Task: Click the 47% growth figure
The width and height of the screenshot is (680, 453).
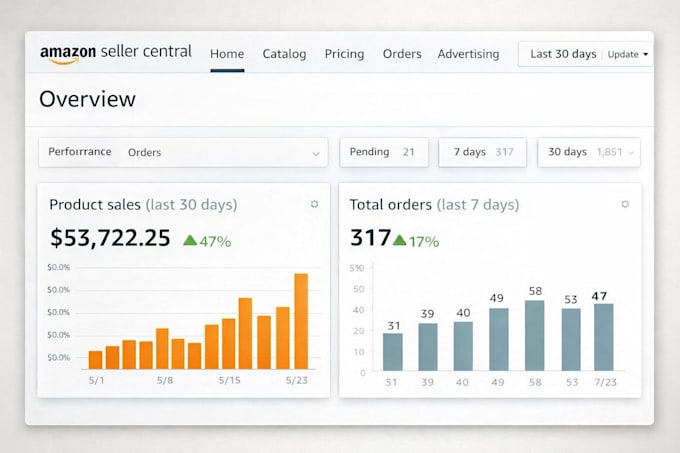Action: click(x=216, y=241)
